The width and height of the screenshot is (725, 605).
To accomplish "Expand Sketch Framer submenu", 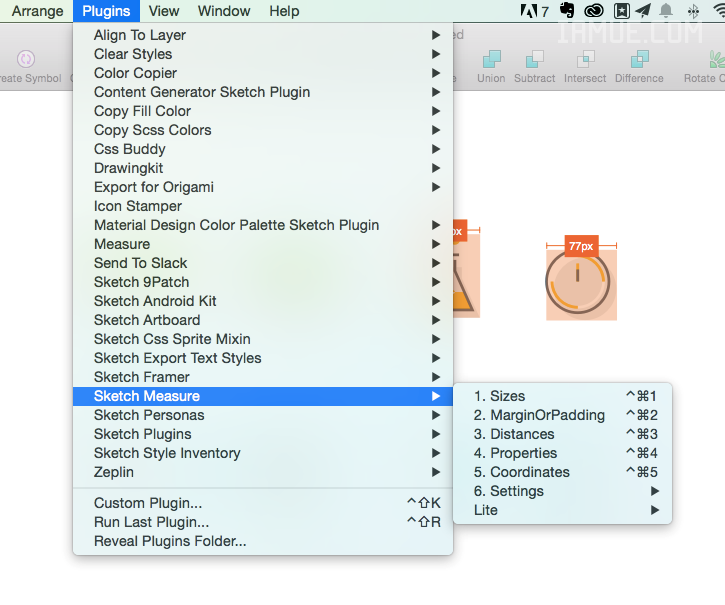I will pyautogui.click(x=263, y=377).
